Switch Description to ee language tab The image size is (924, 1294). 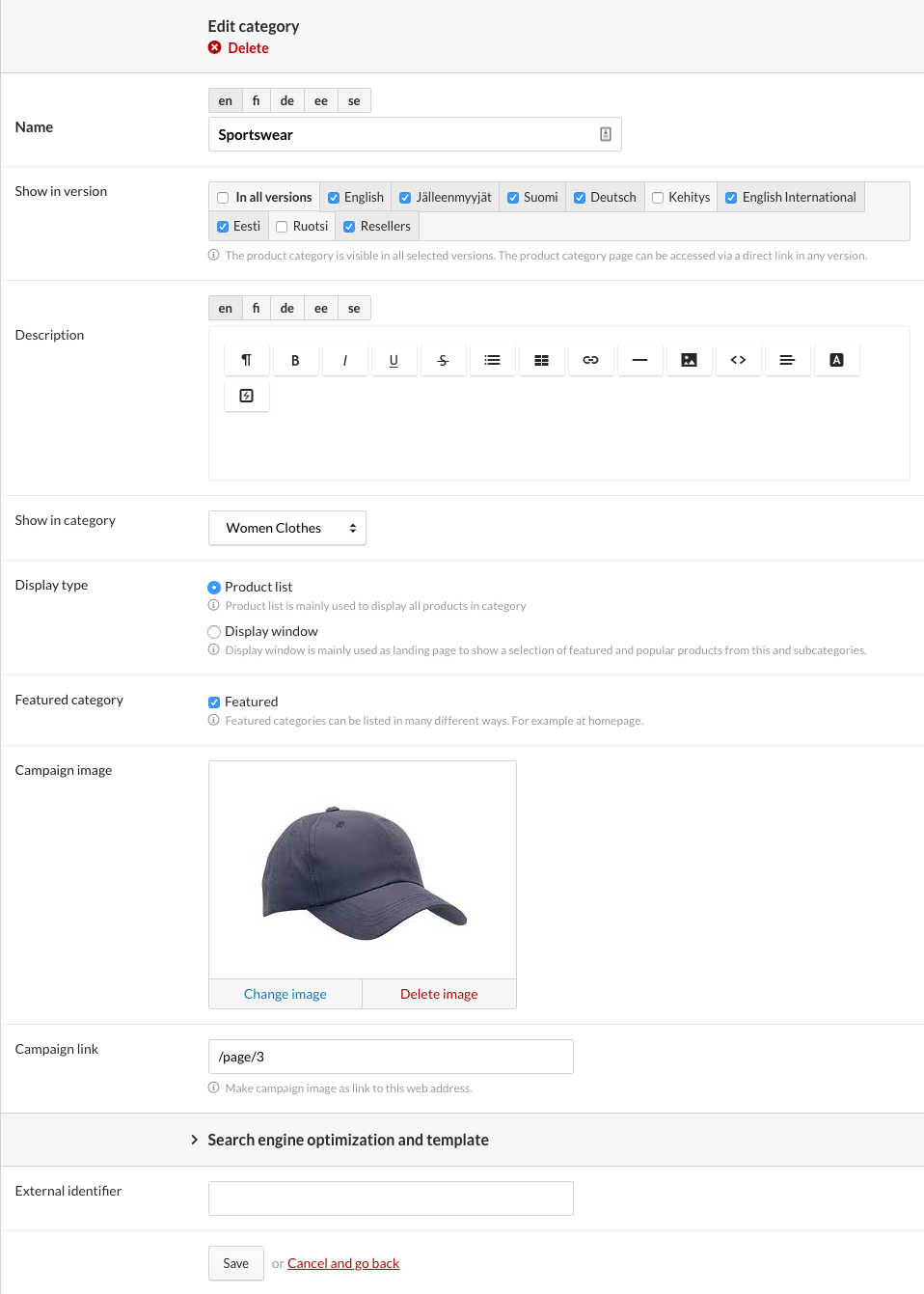tap(321, 308)
